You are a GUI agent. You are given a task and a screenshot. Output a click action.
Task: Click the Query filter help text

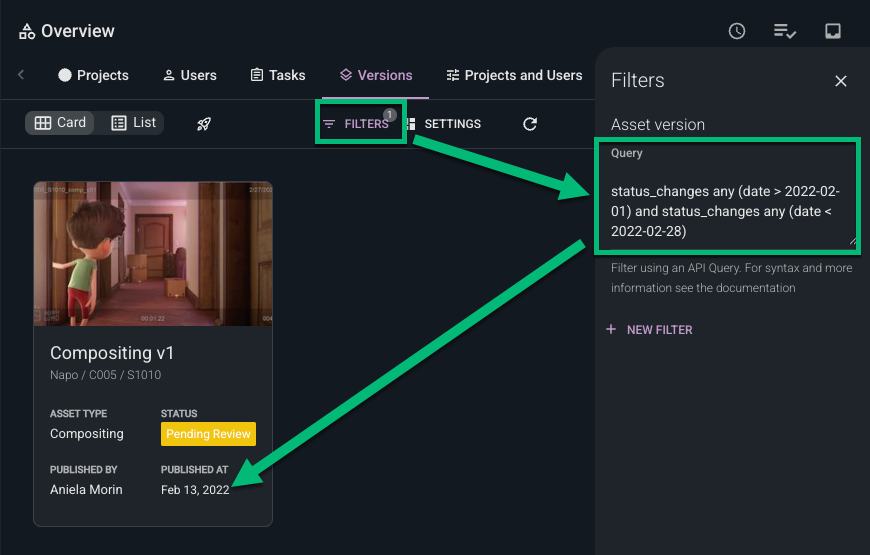[x=731, y=278]
